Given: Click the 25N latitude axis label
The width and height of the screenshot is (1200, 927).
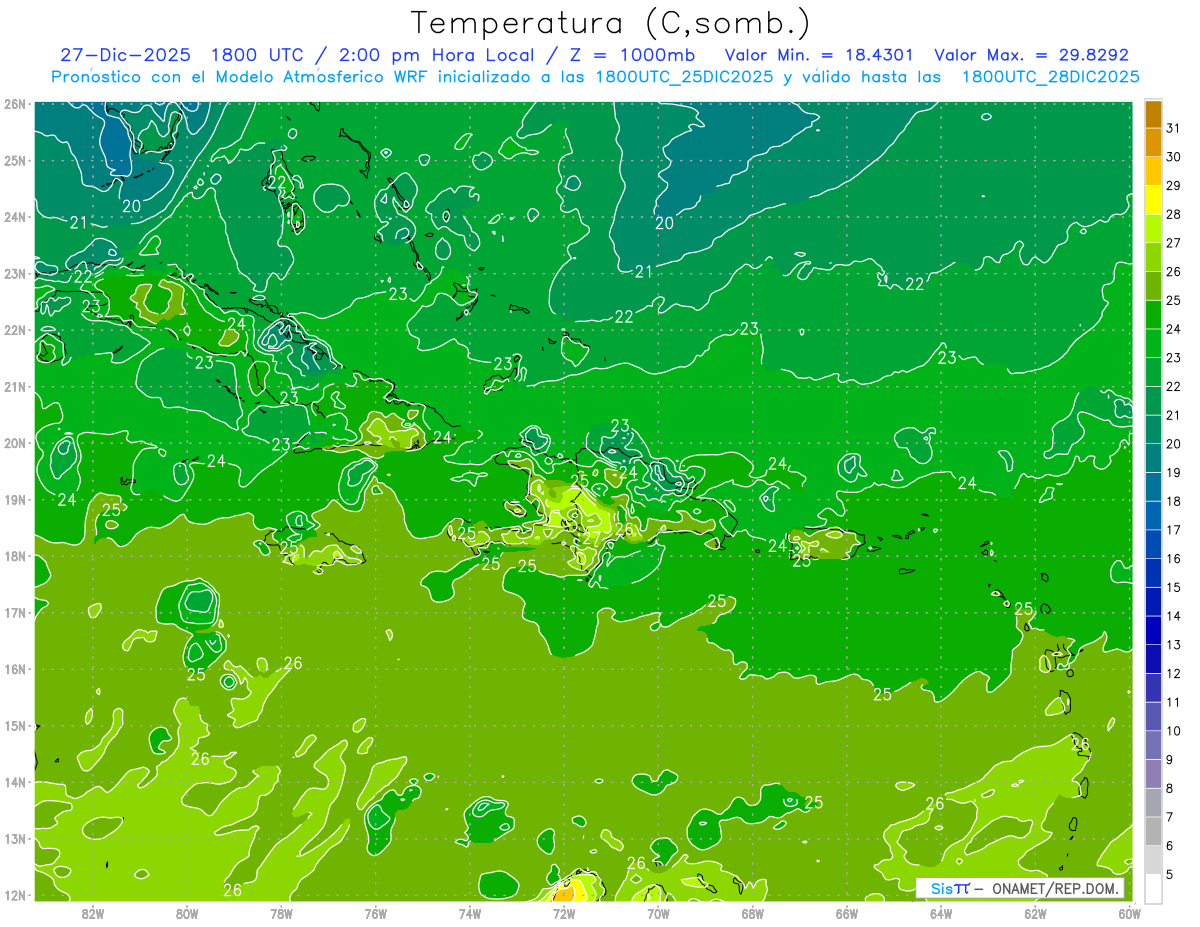Looking at the screenshot, I should (x=15, y=160).
